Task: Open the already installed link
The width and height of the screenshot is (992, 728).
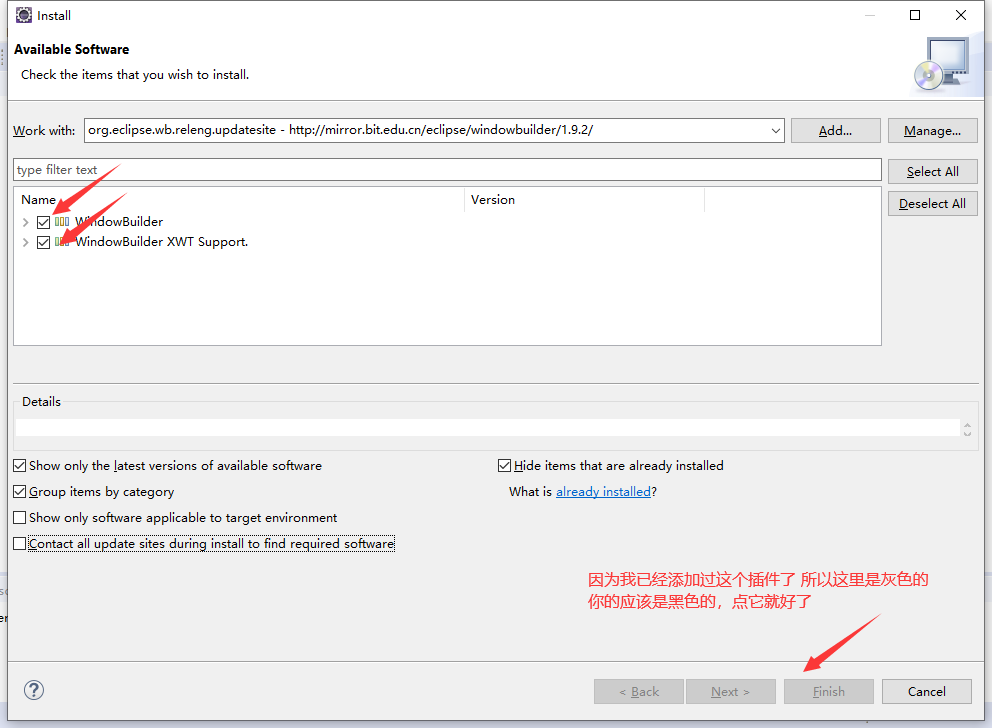Action: pos(603,491)
